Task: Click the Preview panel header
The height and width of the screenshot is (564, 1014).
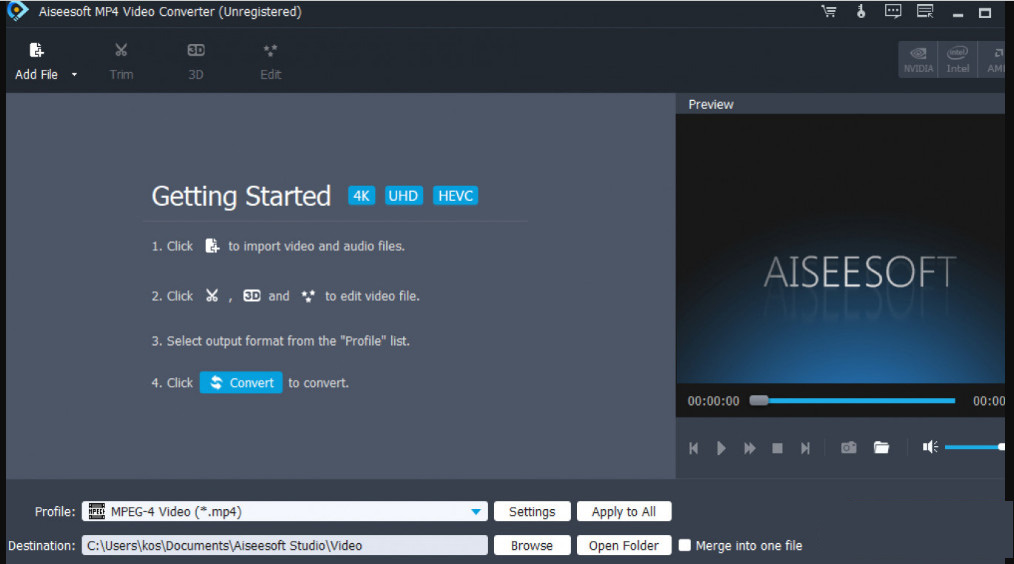Action: [711, 104]
